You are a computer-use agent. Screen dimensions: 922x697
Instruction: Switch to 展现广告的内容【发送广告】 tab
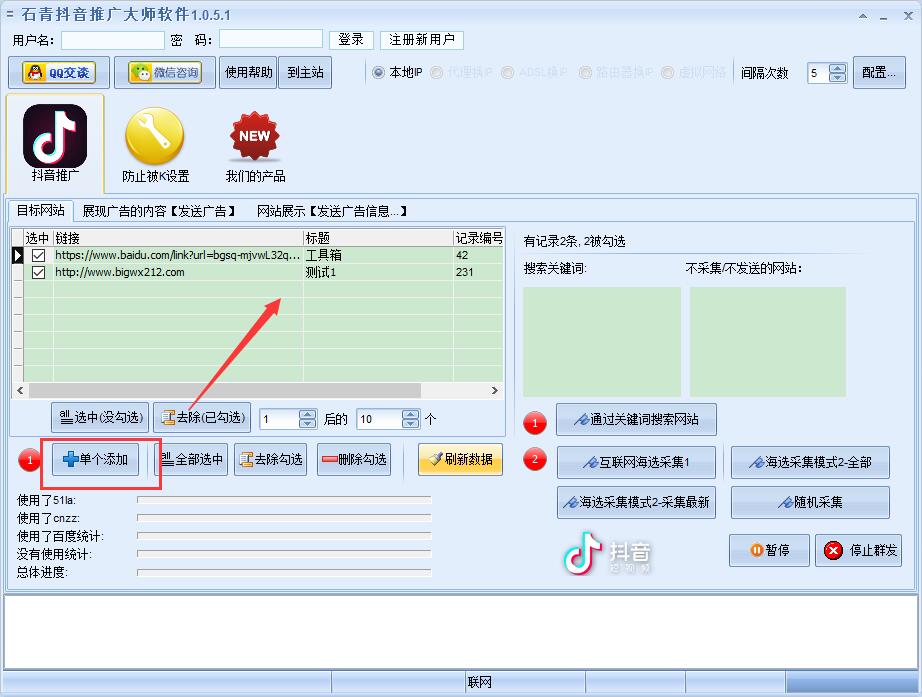point(159,211)
